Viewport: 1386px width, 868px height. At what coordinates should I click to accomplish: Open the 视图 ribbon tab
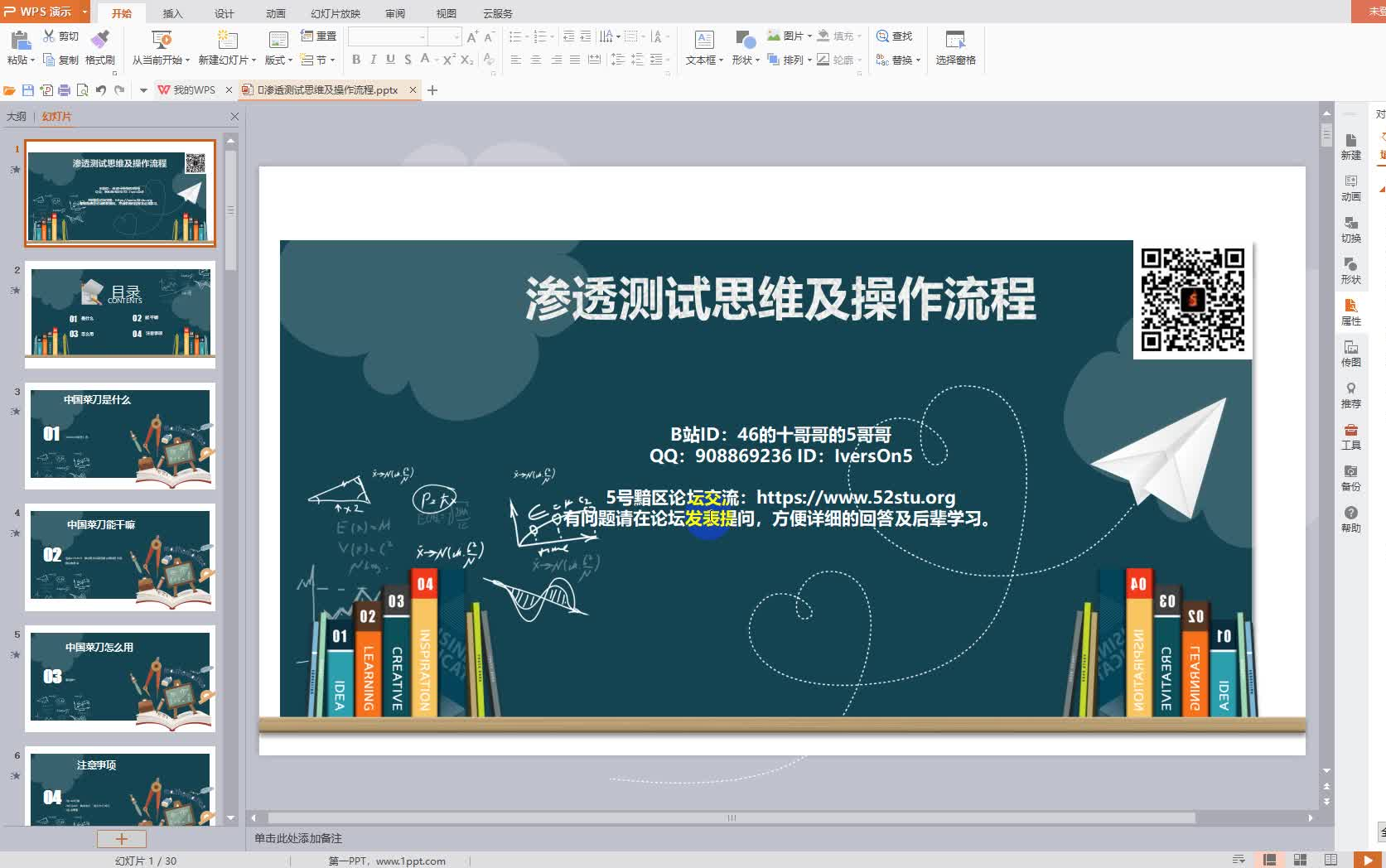(x=447, y=13)
